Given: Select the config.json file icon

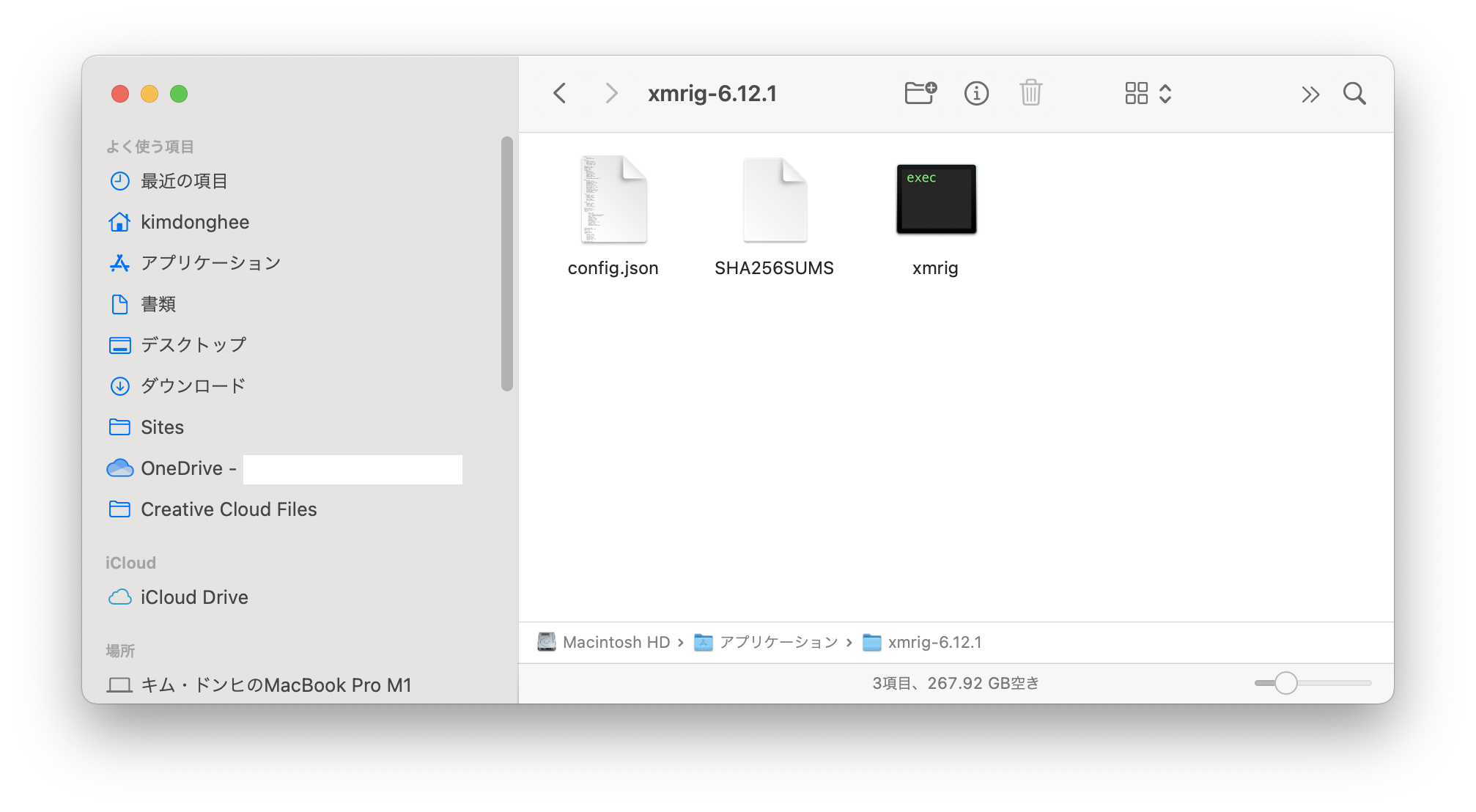Looking at the screenshot, I should (x=613, y=199).
